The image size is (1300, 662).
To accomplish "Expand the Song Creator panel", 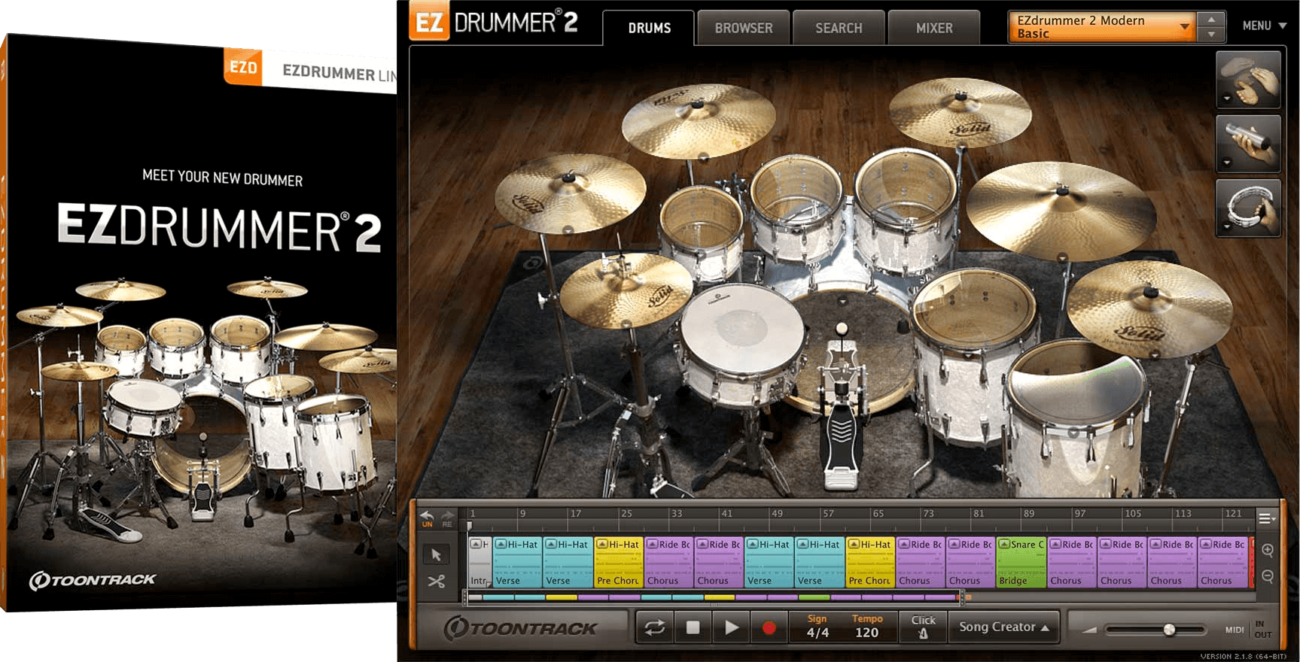I will click(x=1004, y=627).
